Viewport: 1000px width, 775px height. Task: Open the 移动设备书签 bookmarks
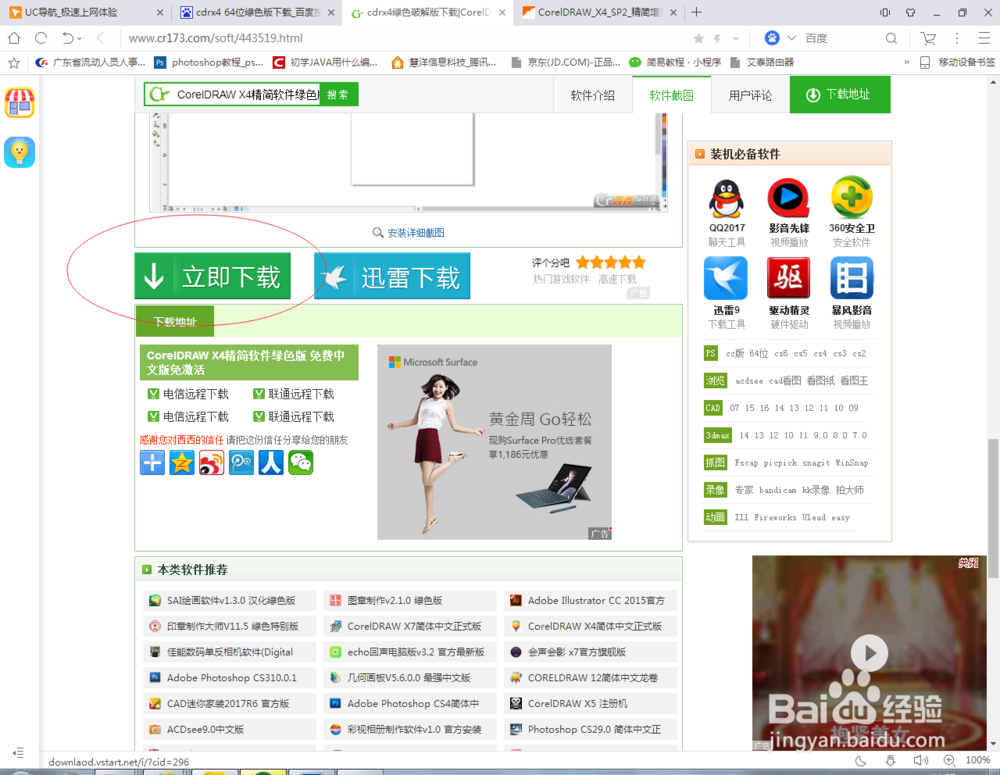pyautogui.click(x=957, y=63)
